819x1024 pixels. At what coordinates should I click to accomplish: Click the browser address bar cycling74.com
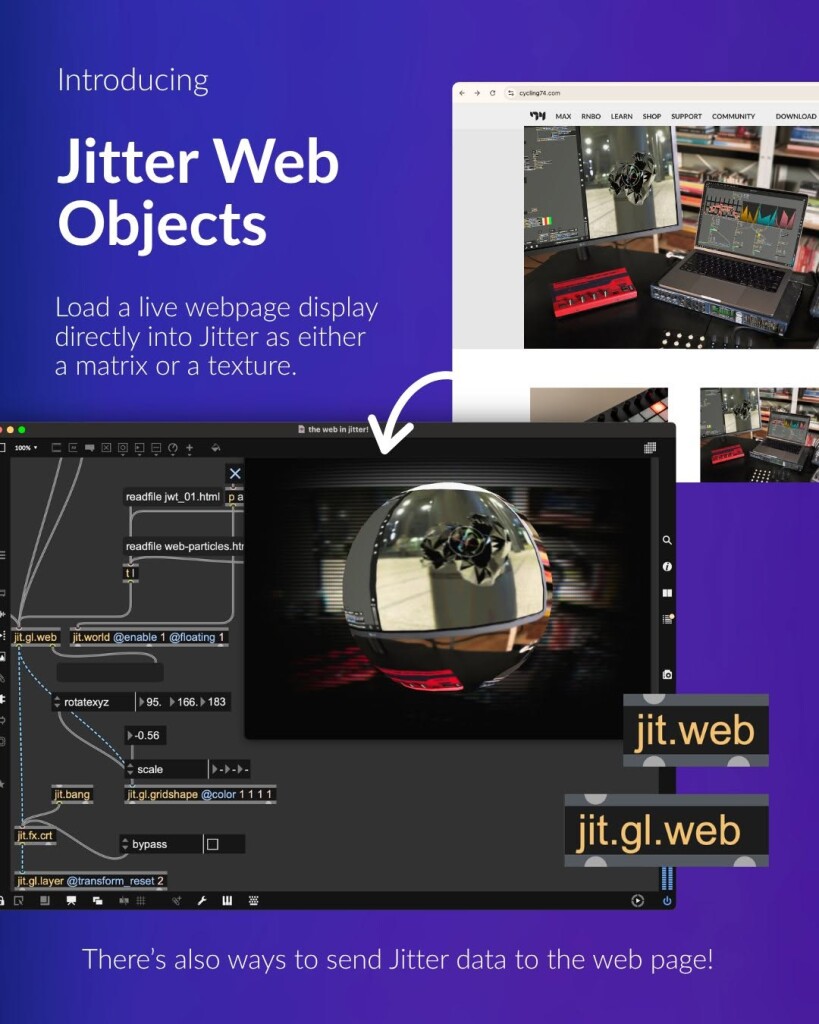tap(660, 93)
